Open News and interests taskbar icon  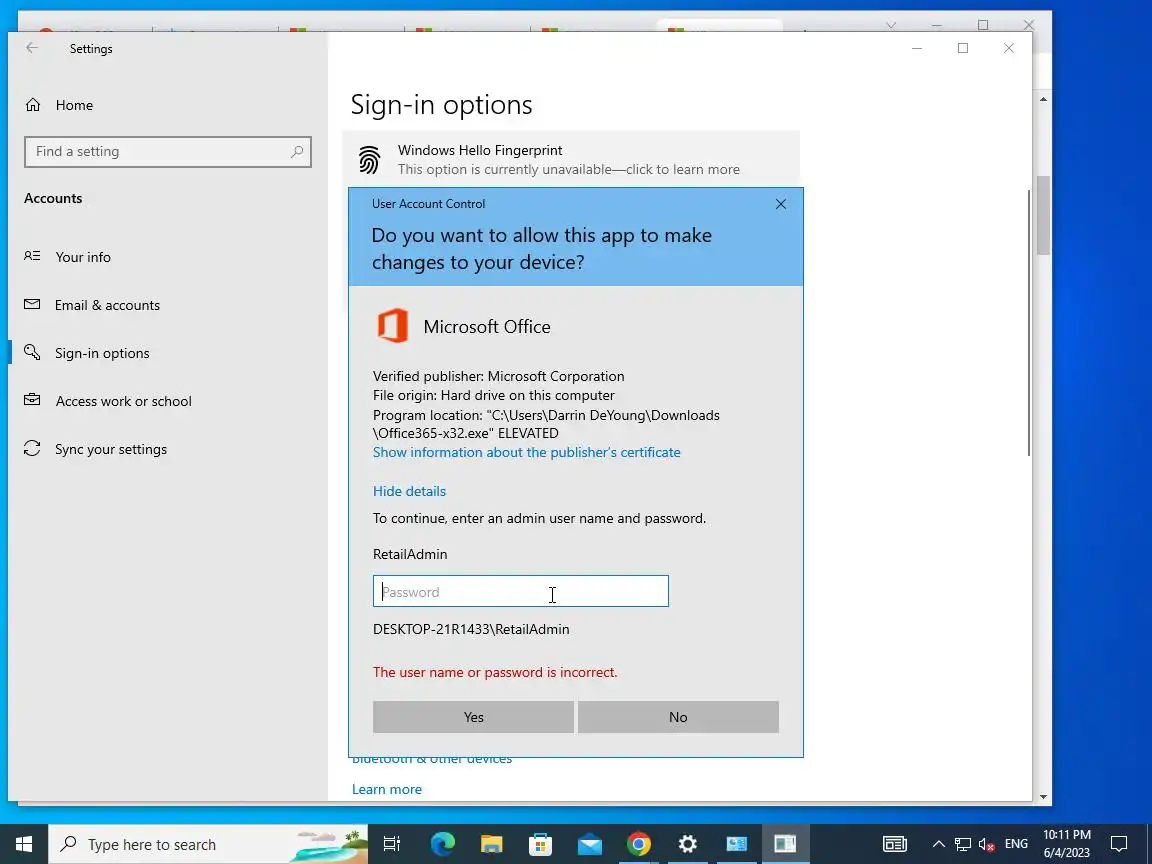pyautogui.click(x=895, y=844)
